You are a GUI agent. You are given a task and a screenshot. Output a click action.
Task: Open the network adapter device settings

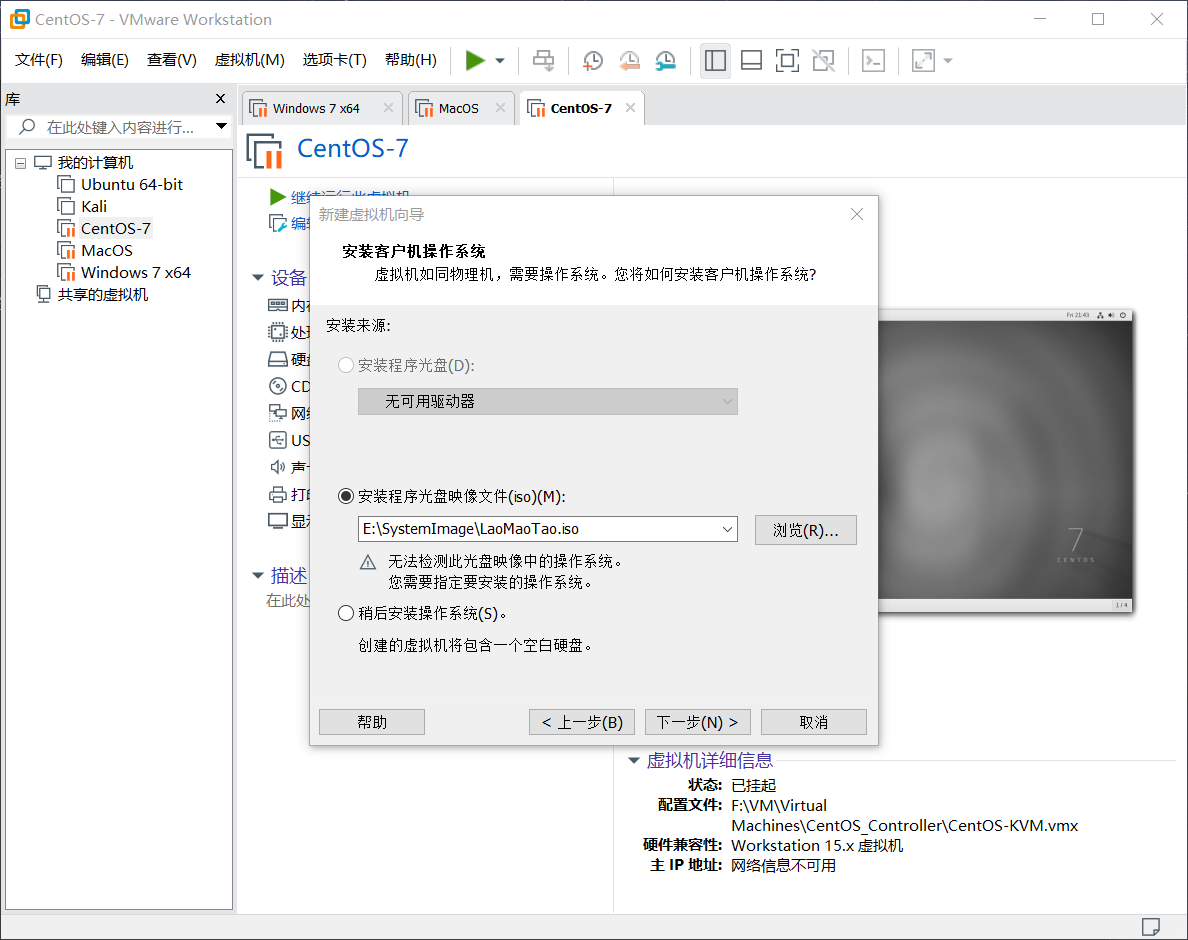point(285,413)
